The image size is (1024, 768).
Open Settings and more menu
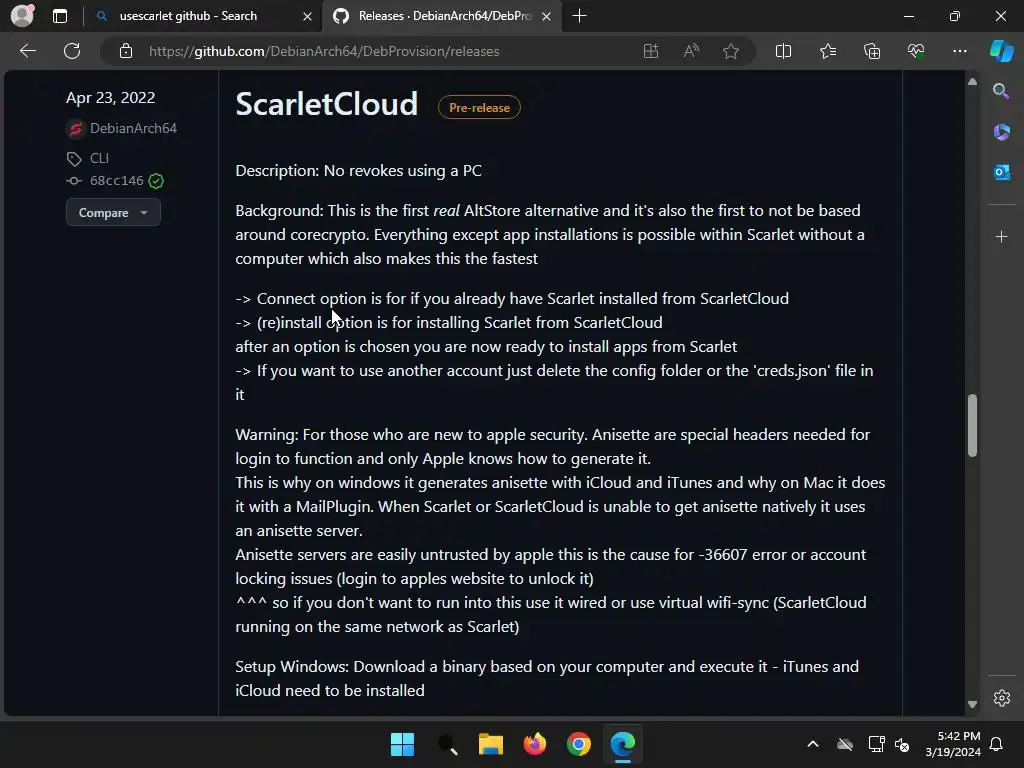pyautogui.click(x=959, y=51)
